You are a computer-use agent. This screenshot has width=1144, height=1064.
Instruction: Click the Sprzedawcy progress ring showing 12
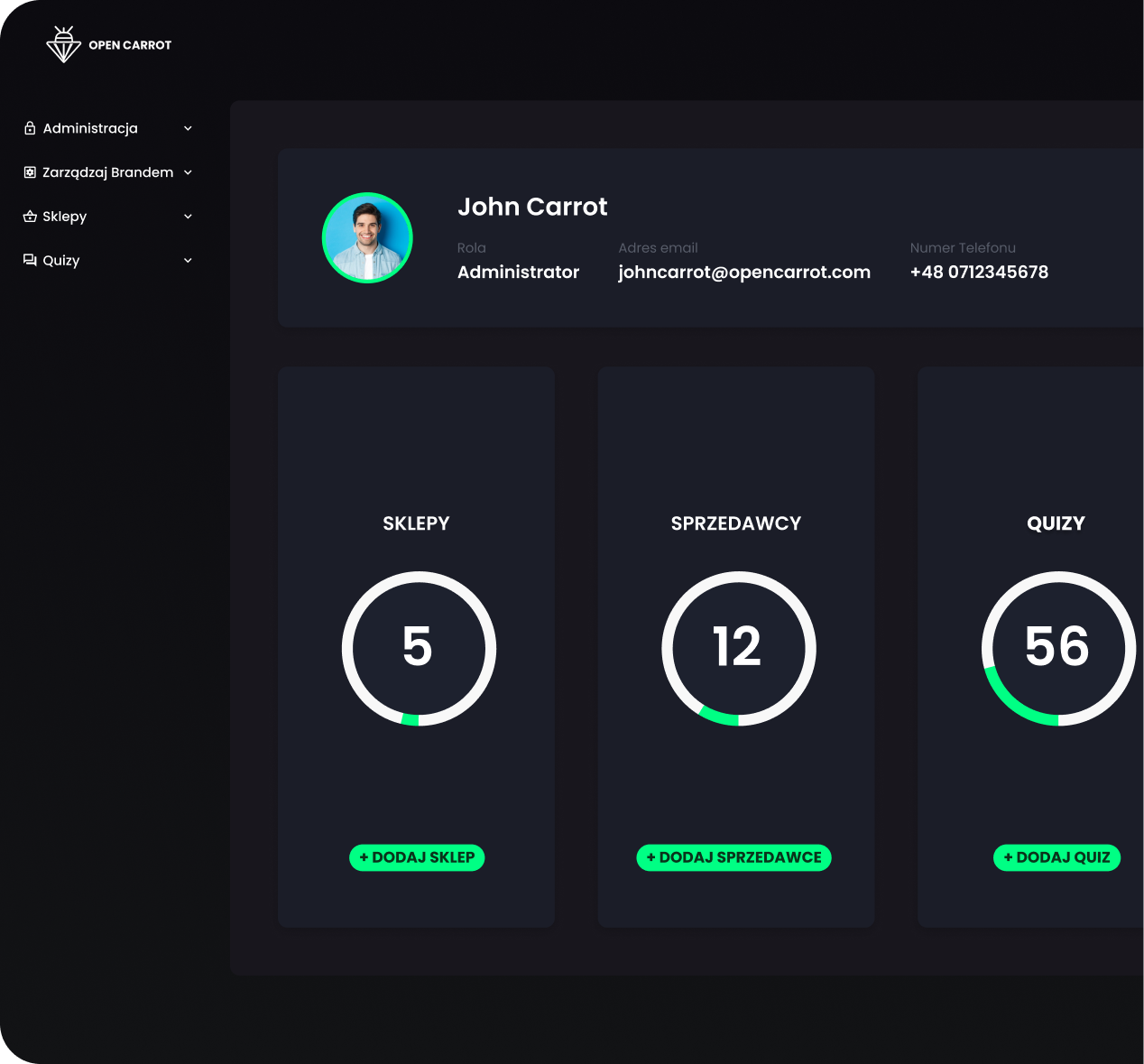coord(738,648)
